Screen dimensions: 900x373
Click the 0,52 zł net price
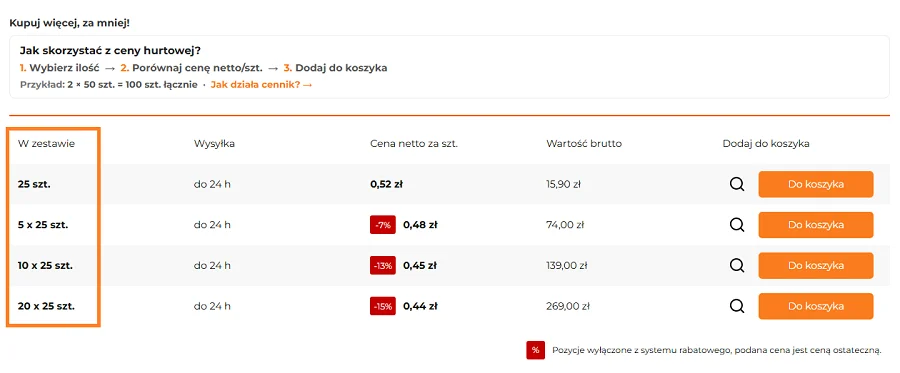[x=386, y=185]
